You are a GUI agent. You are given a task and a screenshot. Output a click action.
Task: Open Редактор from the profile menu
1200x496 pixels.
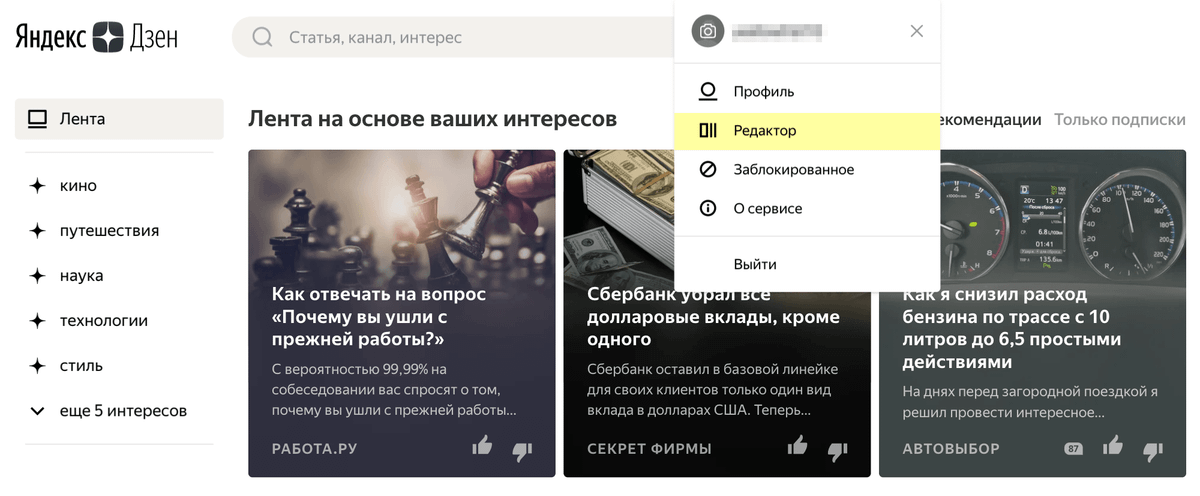(x=807, y=130)
